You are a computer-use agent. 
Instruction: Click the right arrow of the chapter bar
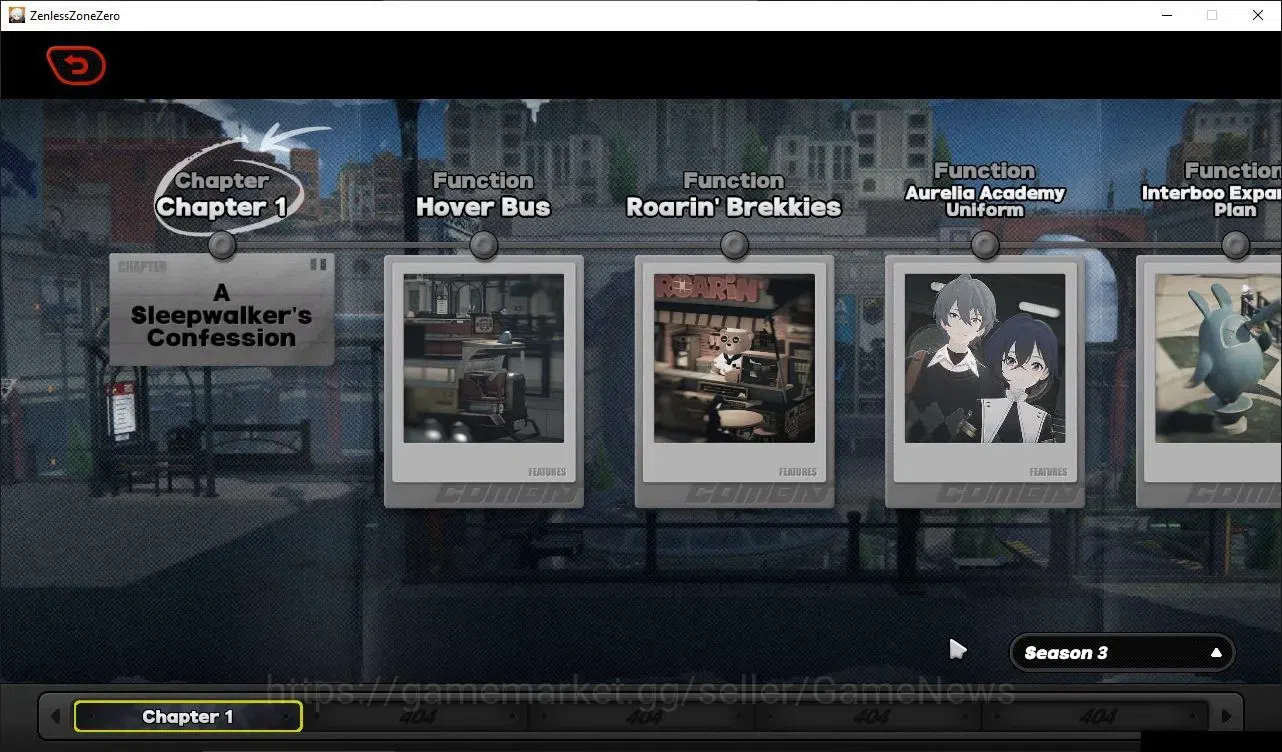[x=1226, y=716]
